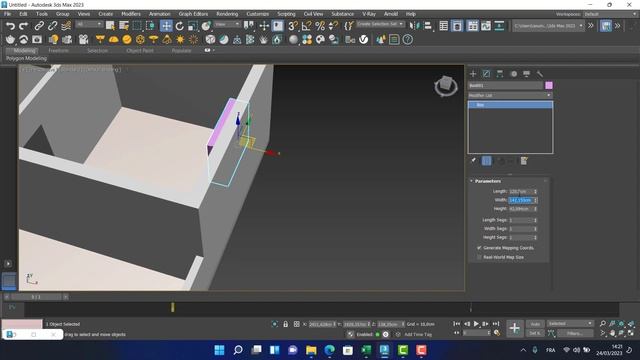Toggle the Layer Explorer icon
The image size is (640, 360).
(x=457, y=26)
